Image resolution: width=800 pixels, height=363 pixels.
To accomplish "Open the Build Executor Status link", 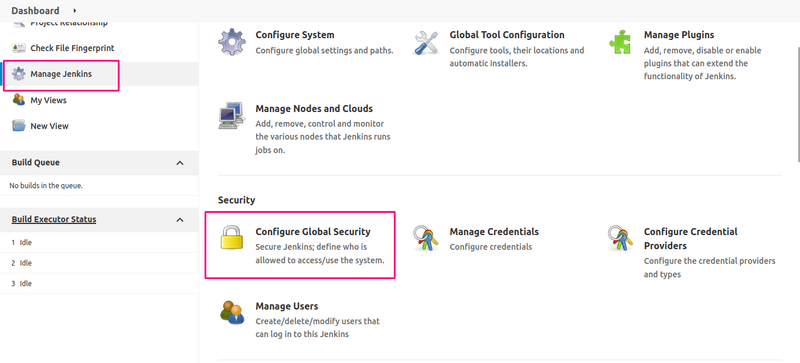I will [x=54, y=220].
